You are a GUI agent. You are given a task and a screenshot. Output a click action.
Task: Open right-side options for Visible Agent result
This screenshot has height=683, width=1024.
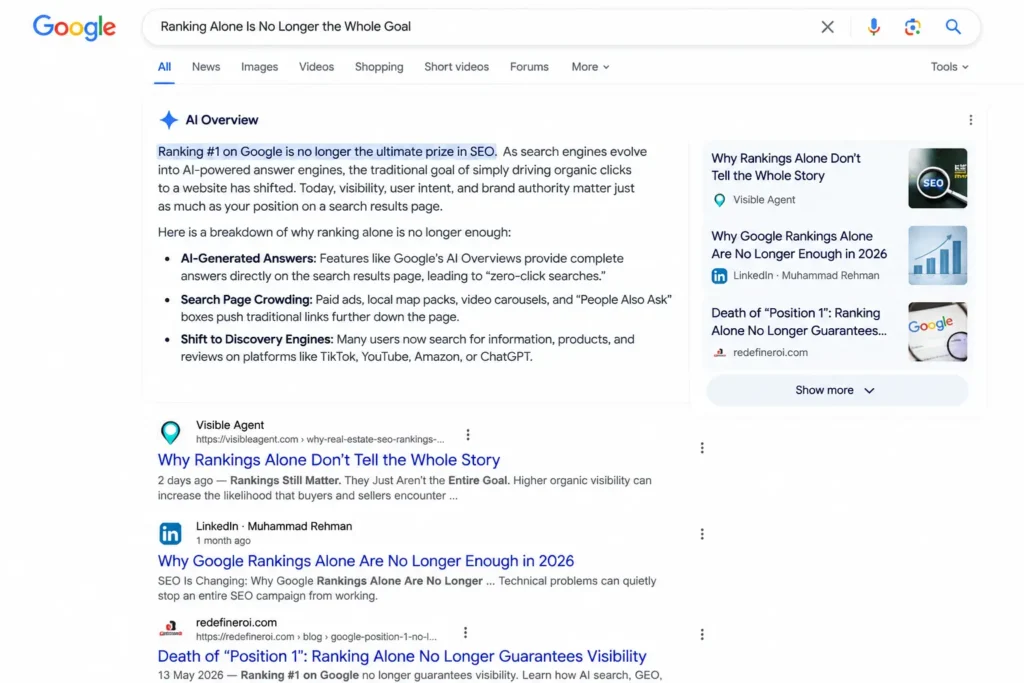(702, 448)
